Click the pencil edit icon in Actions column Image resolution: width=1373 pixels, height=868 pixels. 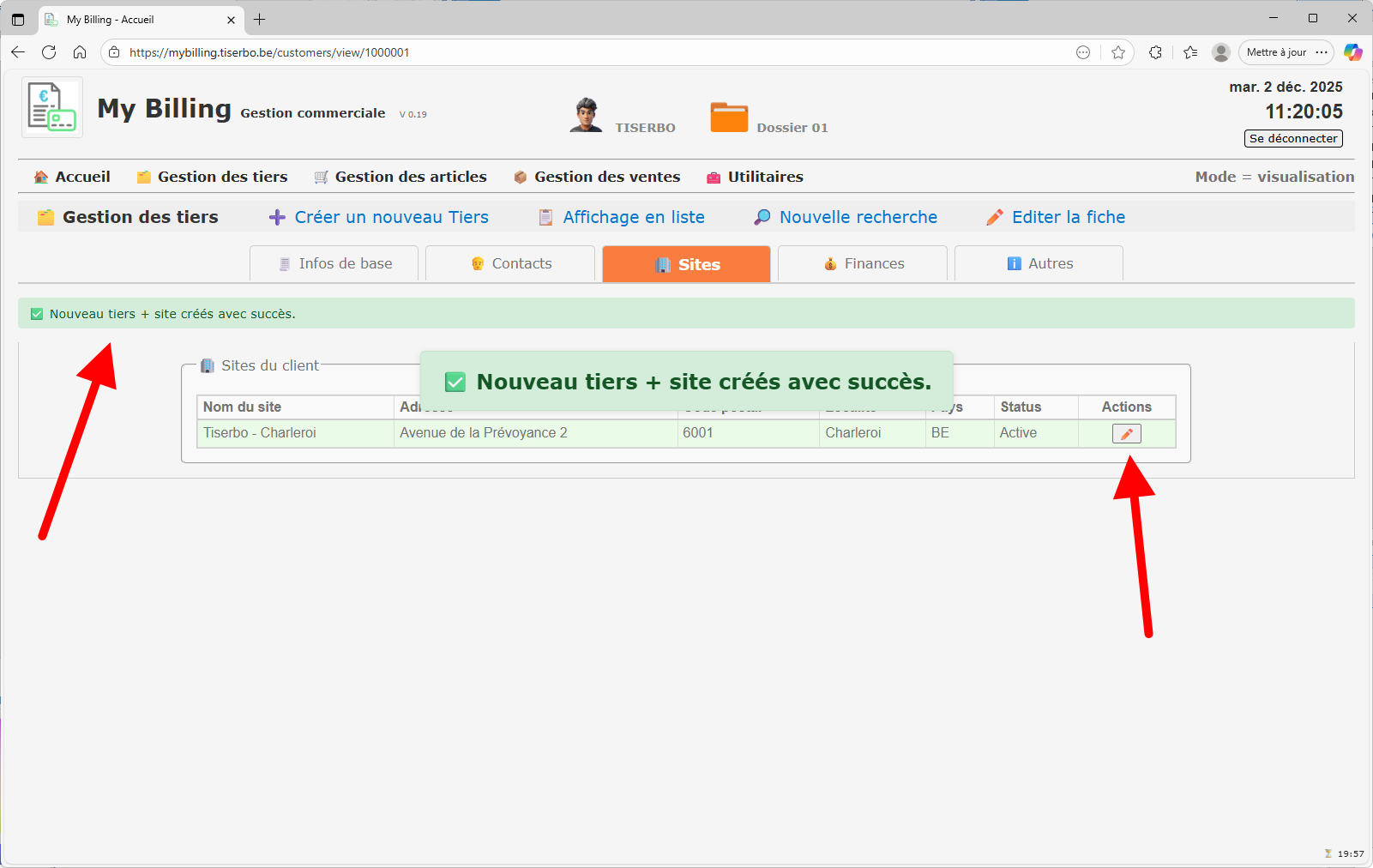pyautogui.click(x=1126, y=433)
